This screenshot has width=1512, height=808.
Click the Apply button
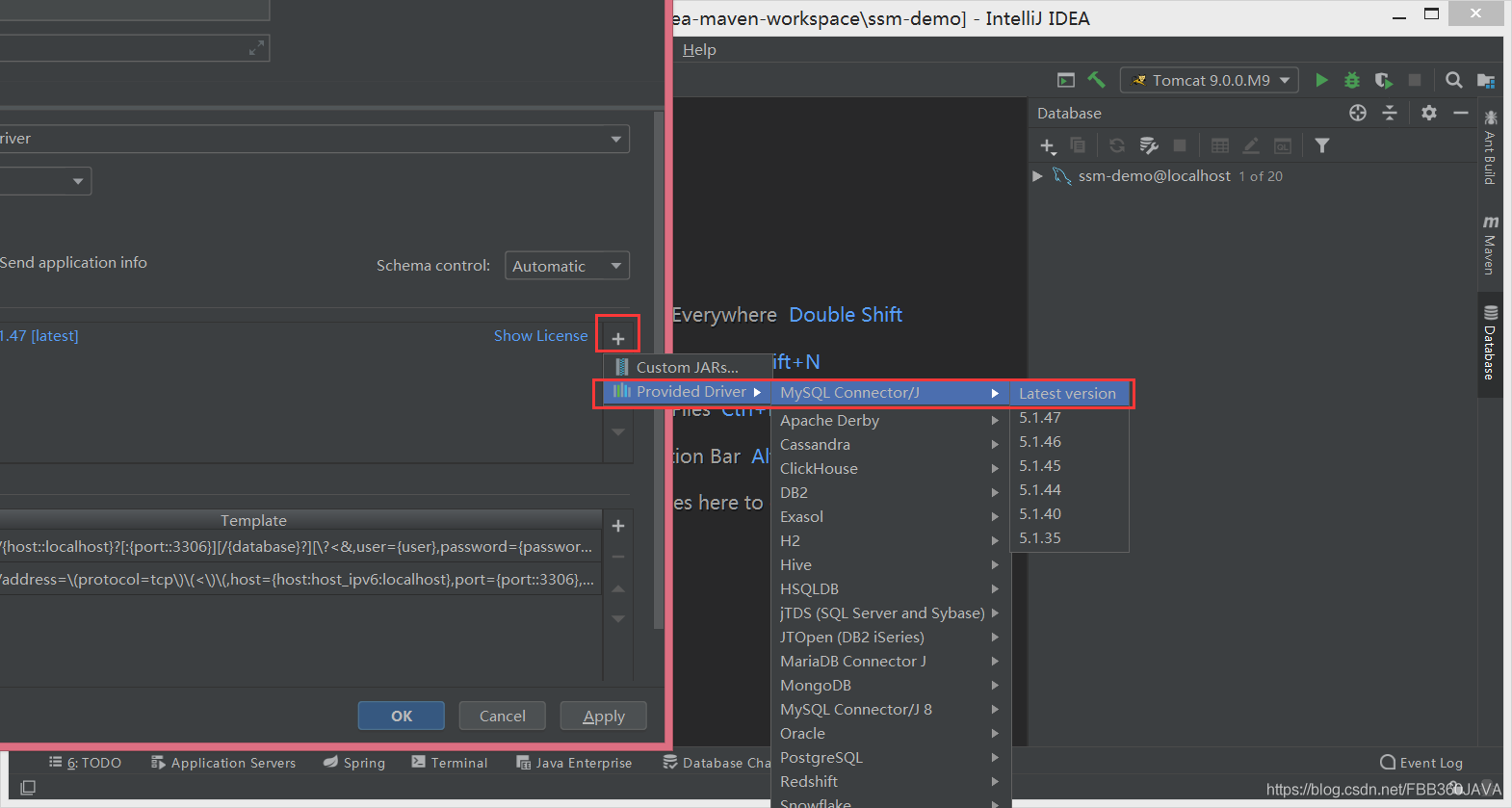604,716
